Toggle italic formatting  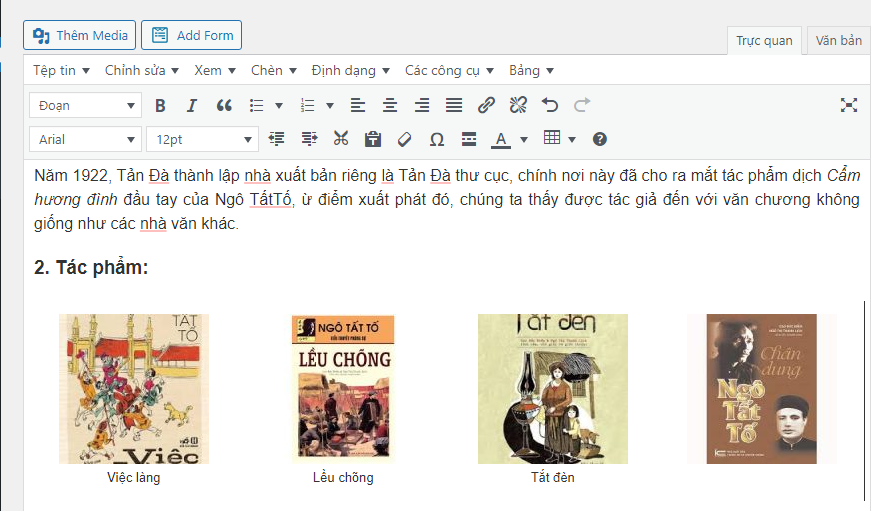coord(192,105)
